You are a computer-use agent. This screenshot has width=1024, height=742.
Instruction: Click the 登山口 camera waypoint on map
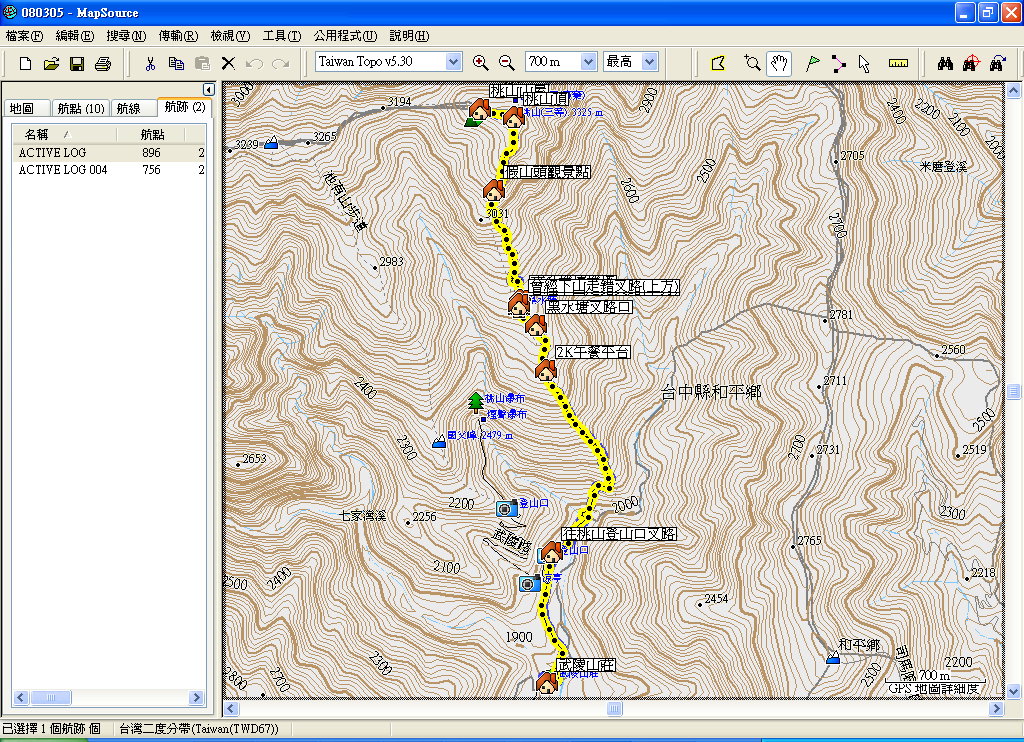pyautogui.click(x=507, y=508)
